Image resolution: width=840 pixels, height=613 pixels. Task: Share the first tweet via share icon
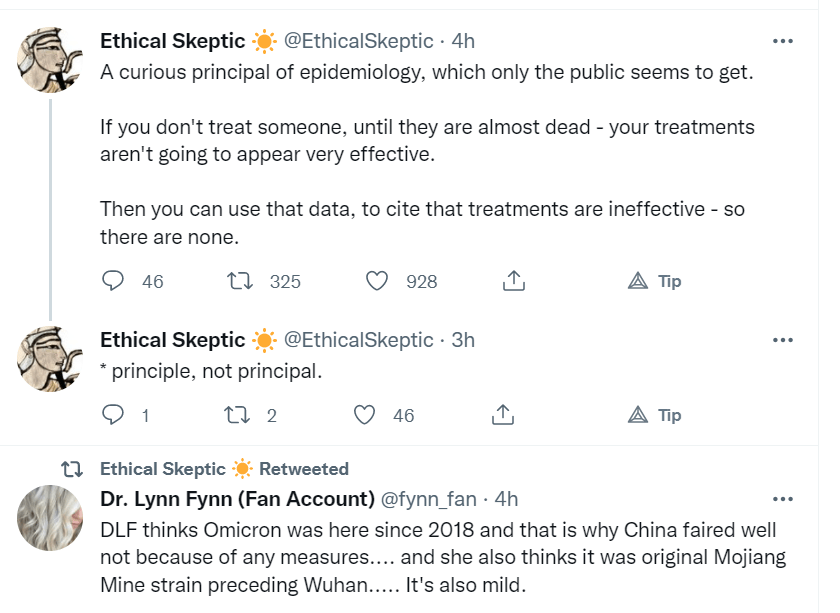click(x=513, y=281)
